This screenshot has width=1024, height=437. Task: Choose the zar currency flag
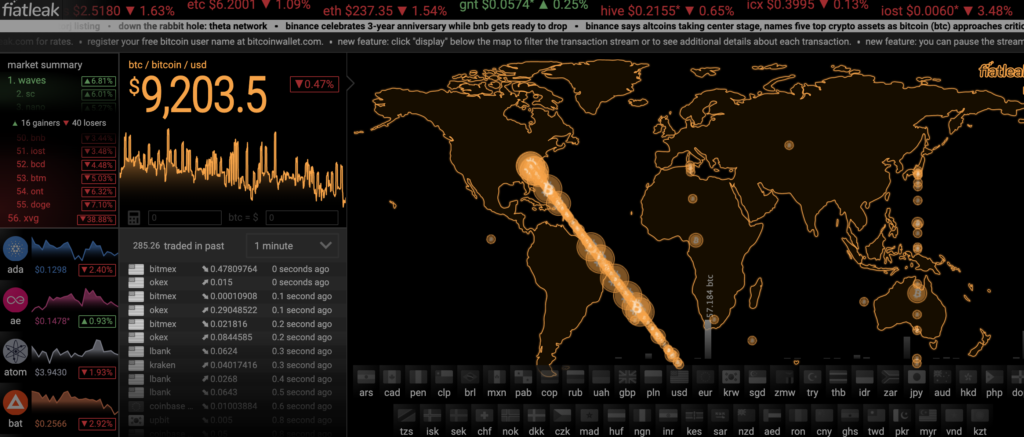click(890, 377)
